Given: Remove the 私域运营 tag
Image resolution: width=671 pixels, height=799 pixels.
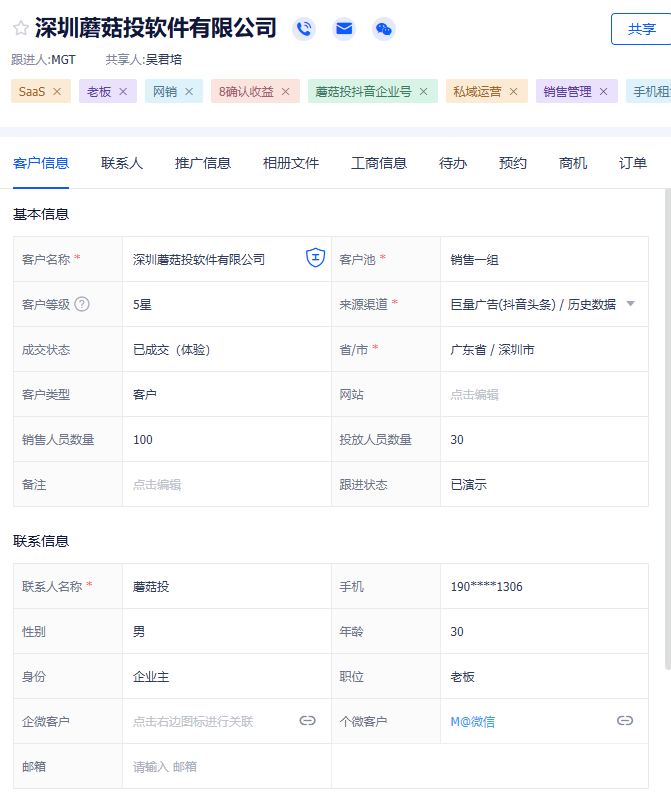Looking at the screenshot, I should pos(513,92).
